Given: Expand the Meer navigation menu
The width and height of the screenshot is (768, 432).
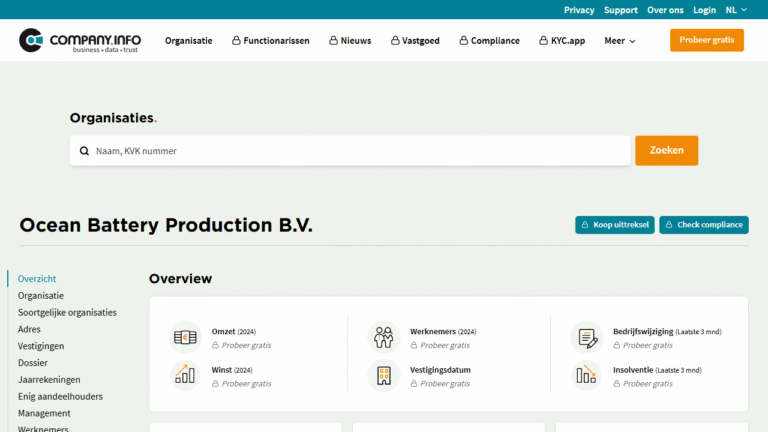Looking at the screenshot, I should click(x=619, y=41).
